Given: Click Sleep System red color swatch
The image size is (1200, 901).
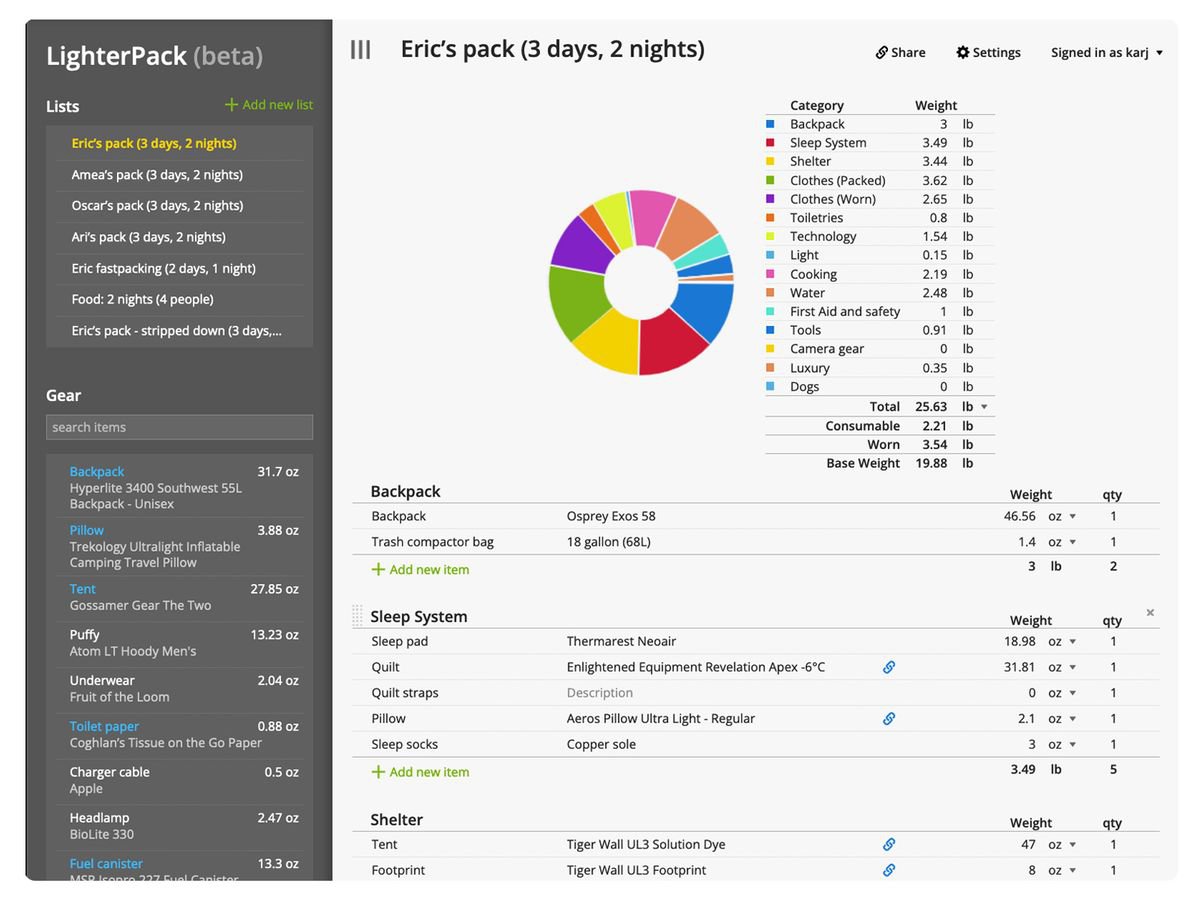Looking at the screenshot, I should 770,143.
